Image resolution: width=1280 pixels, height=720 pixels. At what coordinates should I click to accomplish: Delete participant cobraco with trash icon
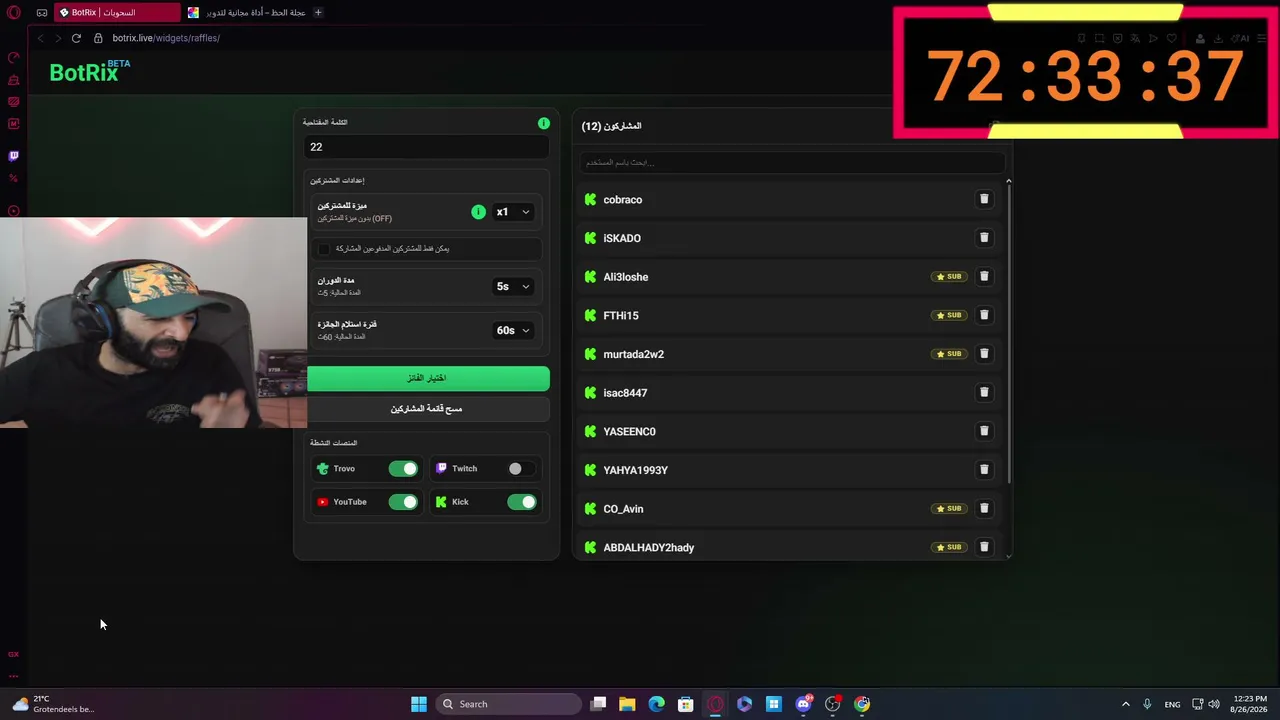[984, 199]
